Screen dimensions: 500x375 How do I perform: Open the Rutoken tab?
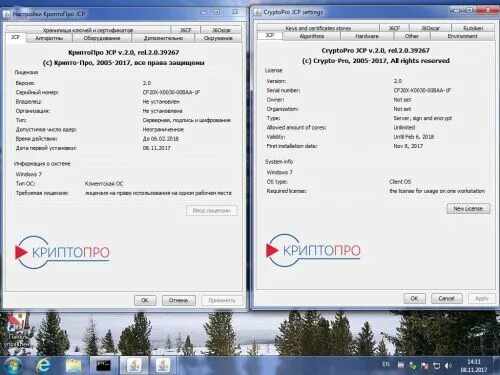473,28
